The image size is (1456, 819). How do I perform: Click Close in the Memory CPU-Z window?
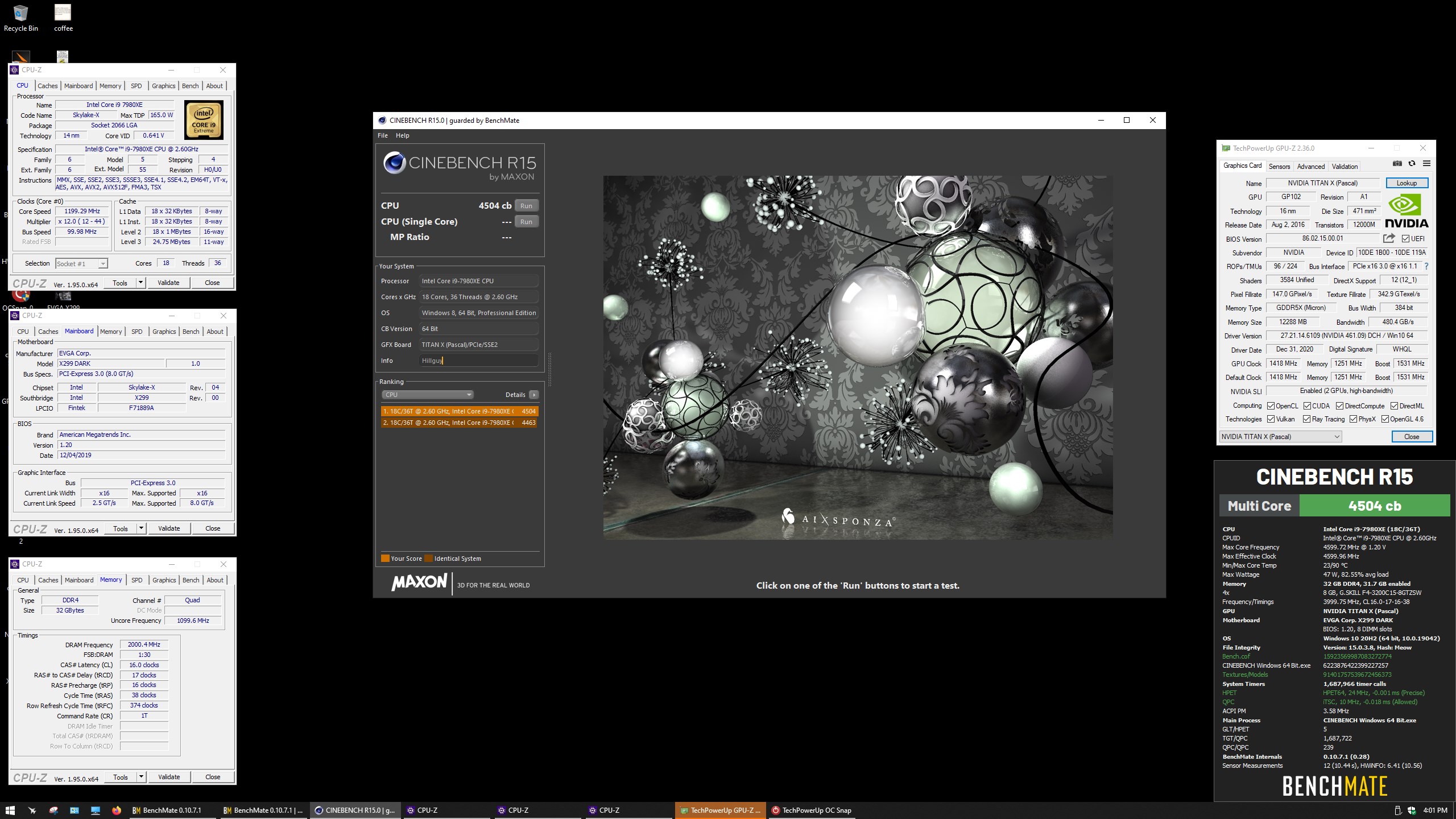[213, 777]
